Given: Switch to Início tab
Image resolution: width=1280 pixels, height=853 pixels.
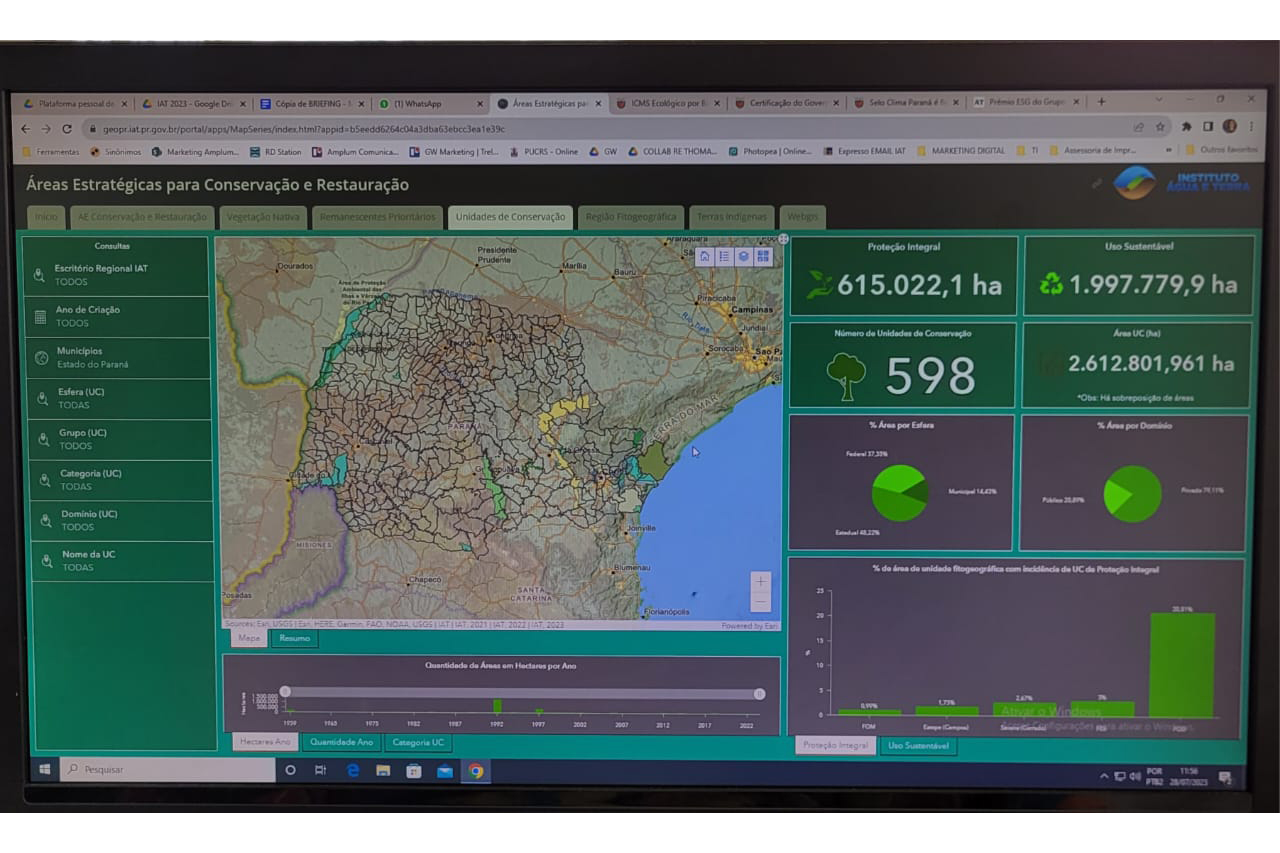Looking at the screenshot, I should [x=46, y=217].
